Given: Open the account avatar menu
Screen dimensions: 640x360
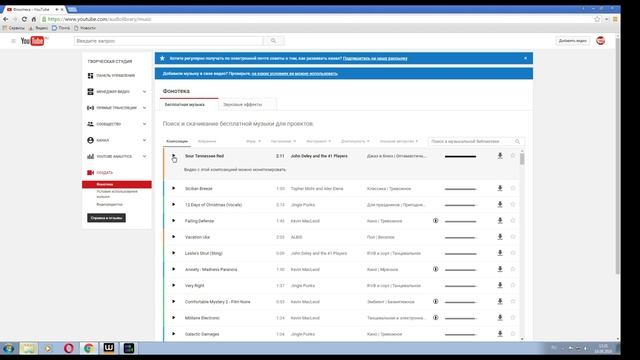Looking at the screenshot, I should pos(600,41).
